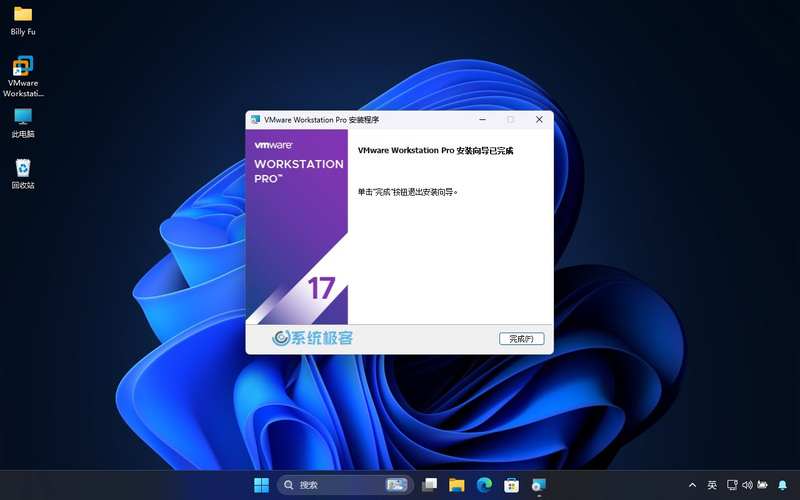Close the VMware Workstation Pro installer window
The width and height of the screenshot is (800, 500).
click(x=539, y=120)
